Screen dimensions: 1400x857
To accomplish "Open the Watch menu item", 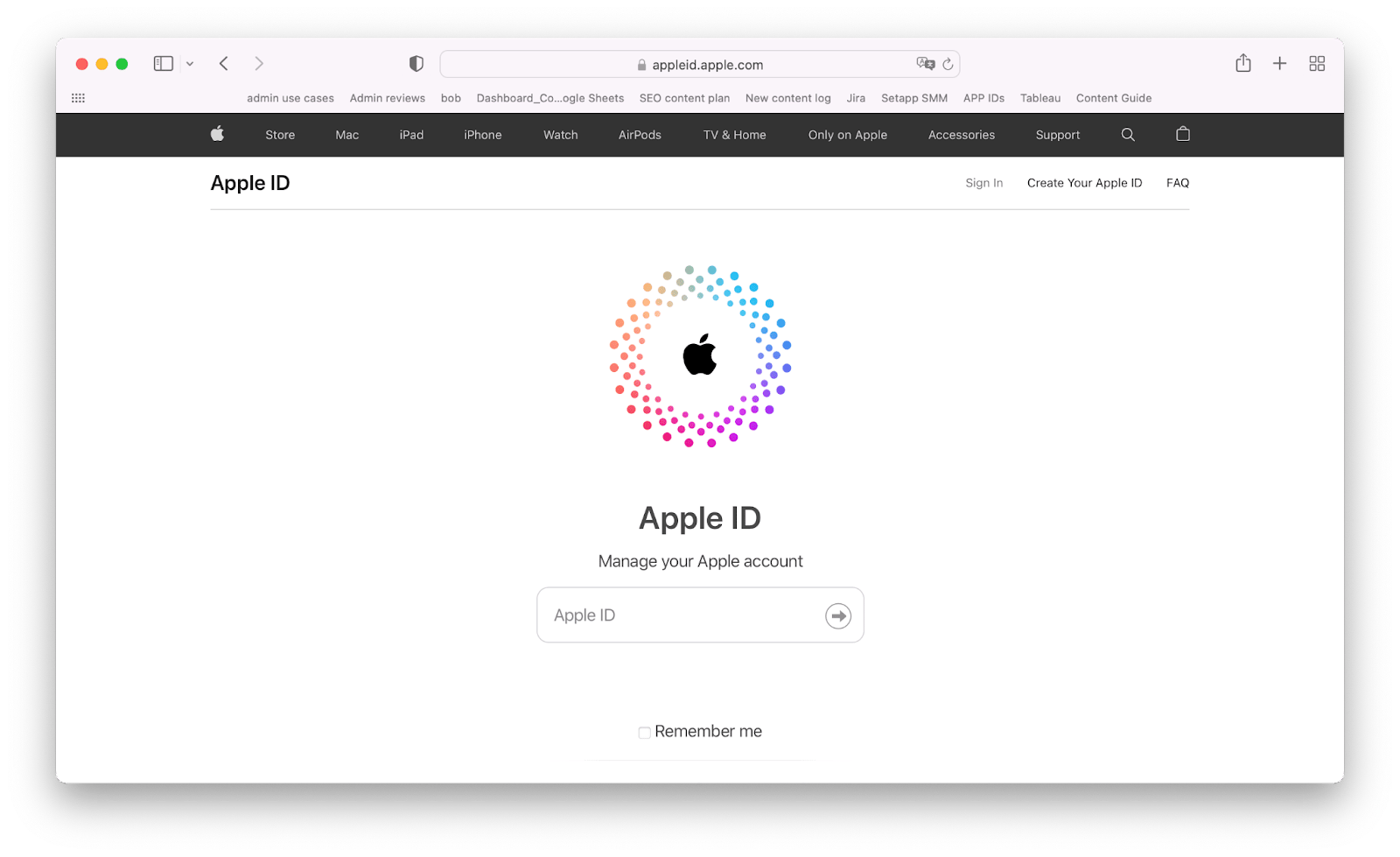I will pyautogui.click(x=561, y=135).
